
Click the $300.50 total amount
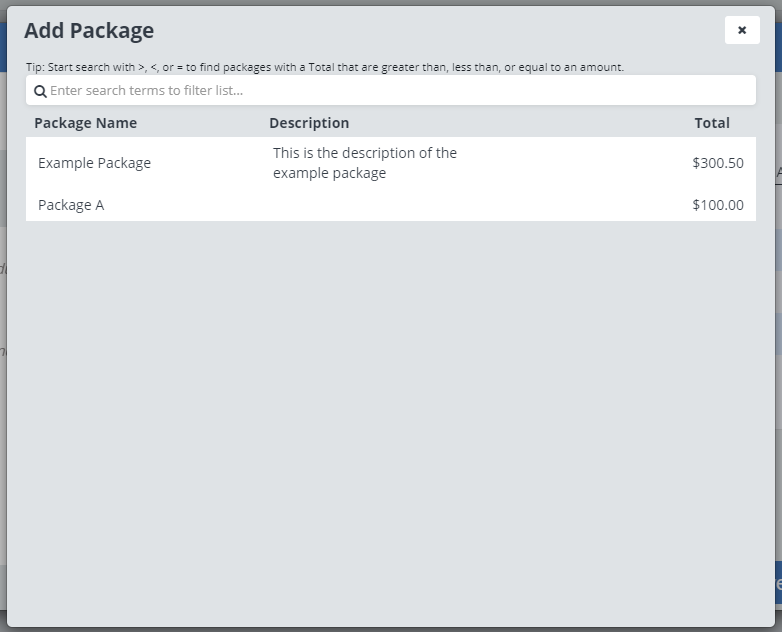[x=717, y=163]
